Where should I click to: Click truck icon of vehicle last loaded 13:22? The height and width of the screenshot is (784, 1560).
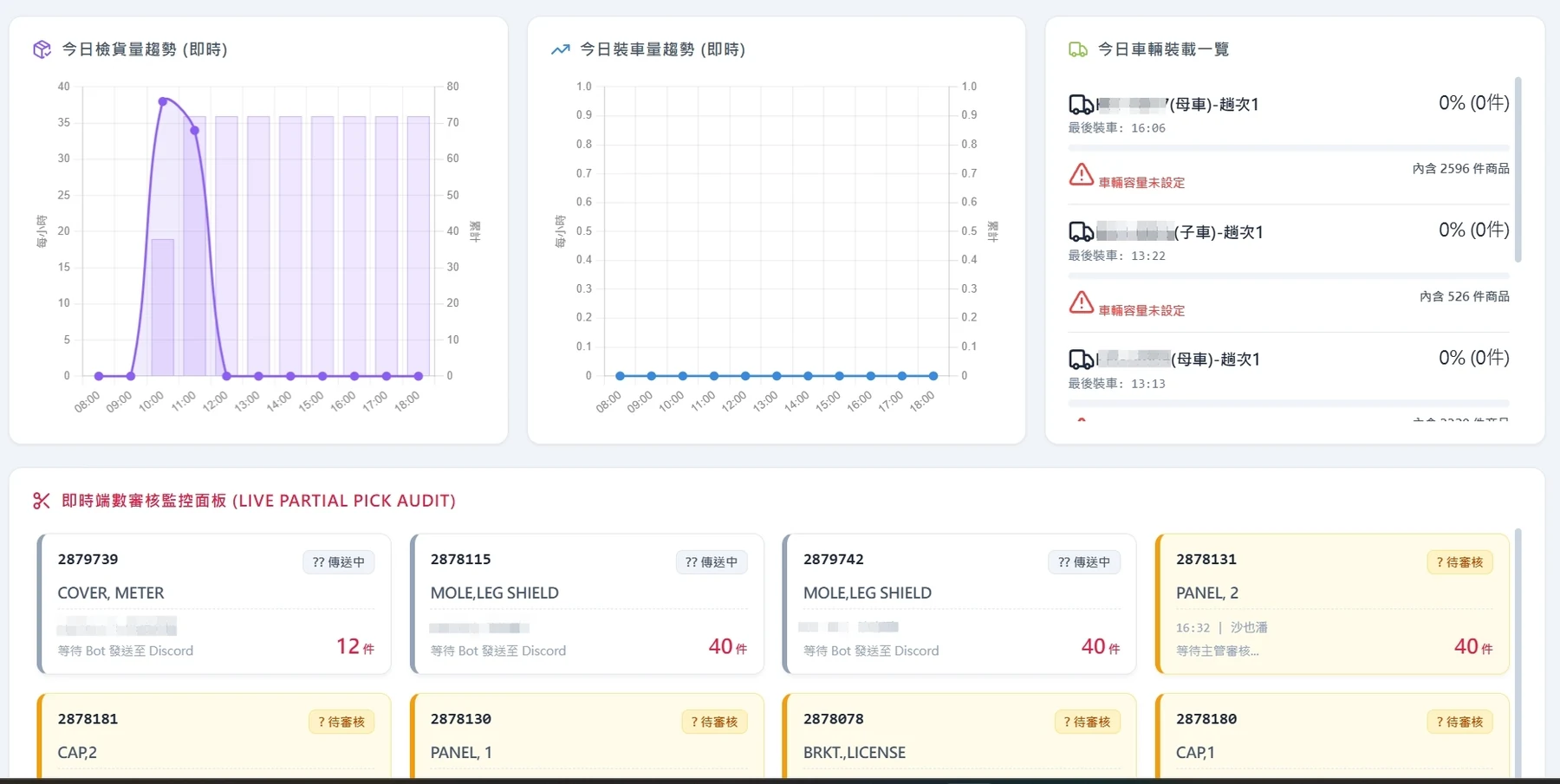tap(1081, 232)
